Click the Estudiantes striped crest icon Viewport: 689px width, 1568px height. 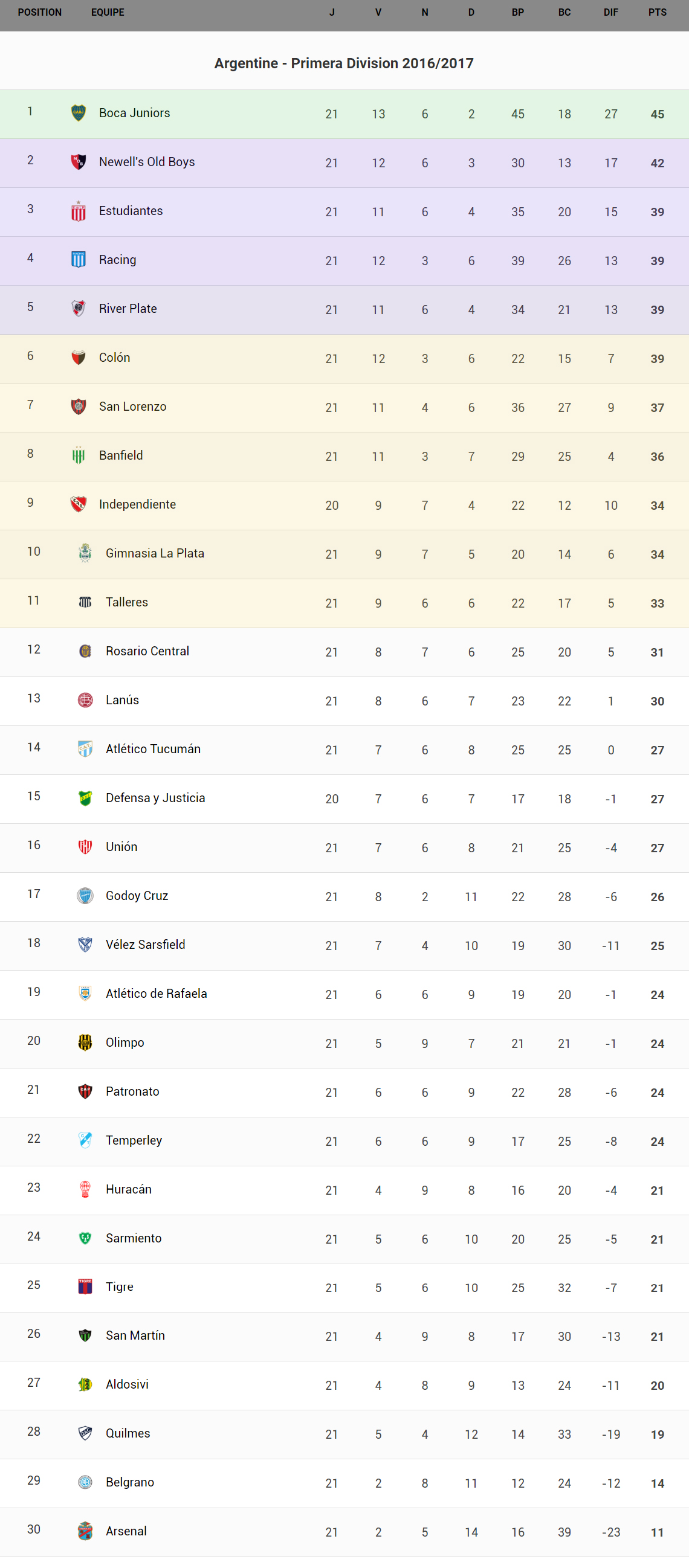[x=79, y=211]
